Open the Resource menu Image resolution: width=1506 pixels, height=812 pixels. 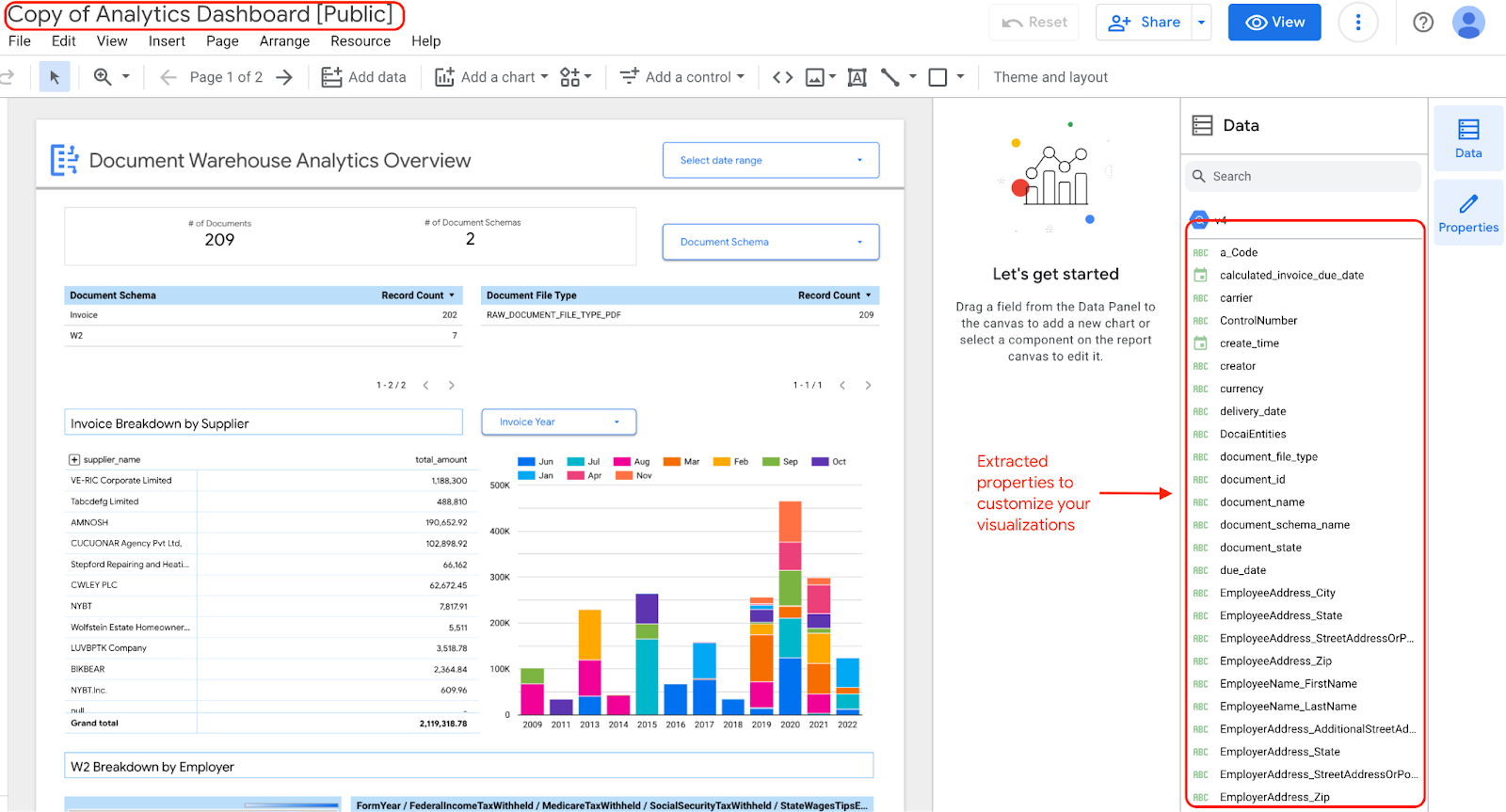[x=360, y=41]
